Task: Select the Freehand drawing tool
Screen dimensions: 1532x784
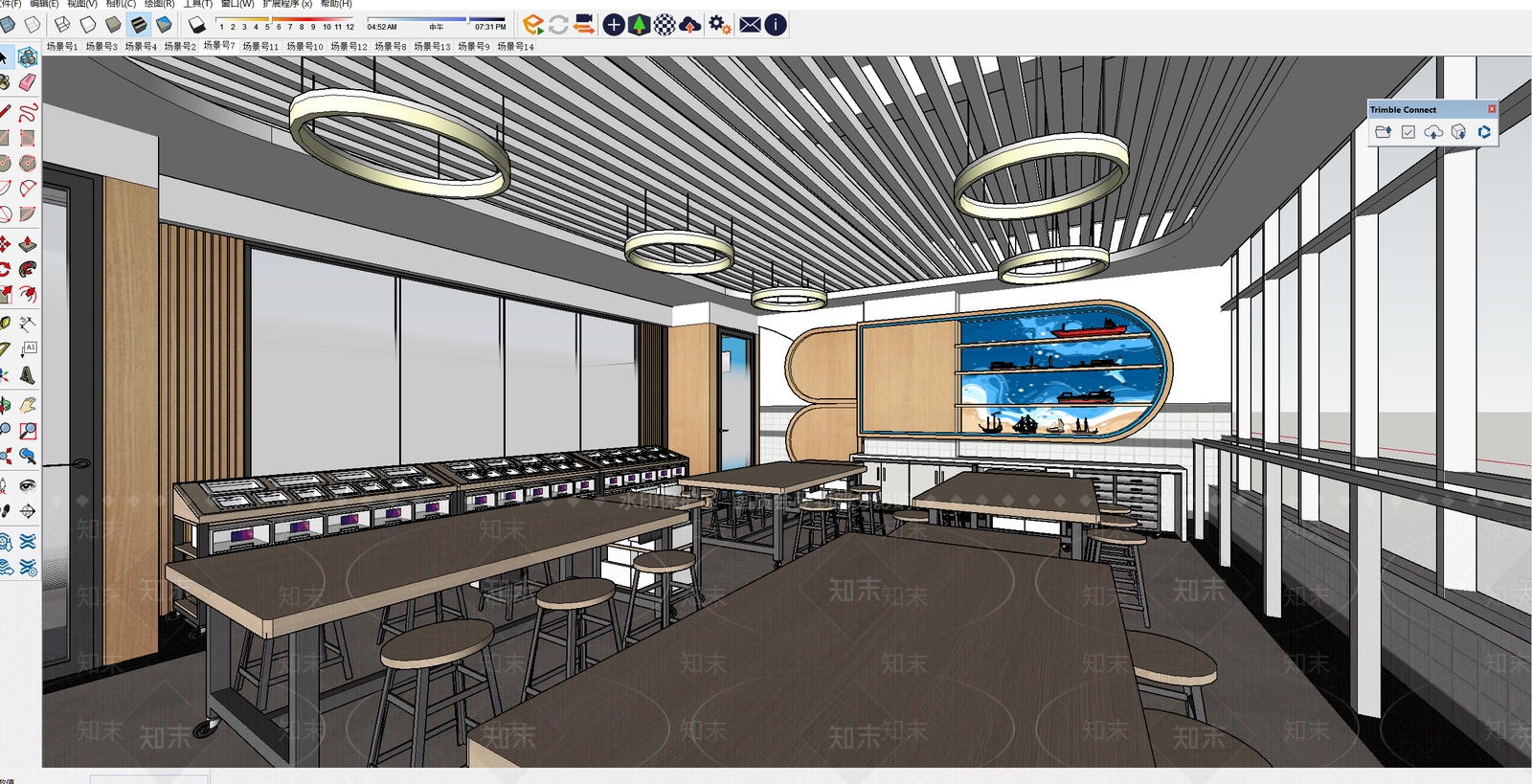Action: click(28, 112)
